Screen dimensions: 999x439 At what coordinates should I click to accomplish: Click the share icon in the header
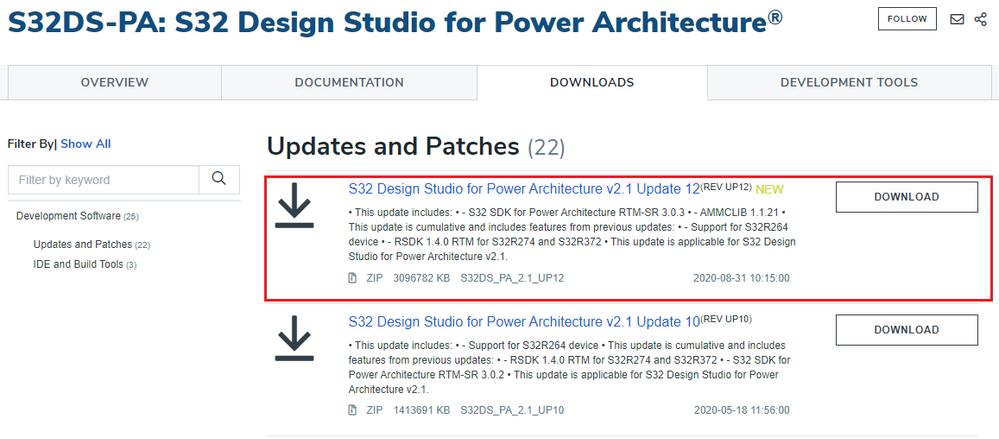click(x=981, y=19)
